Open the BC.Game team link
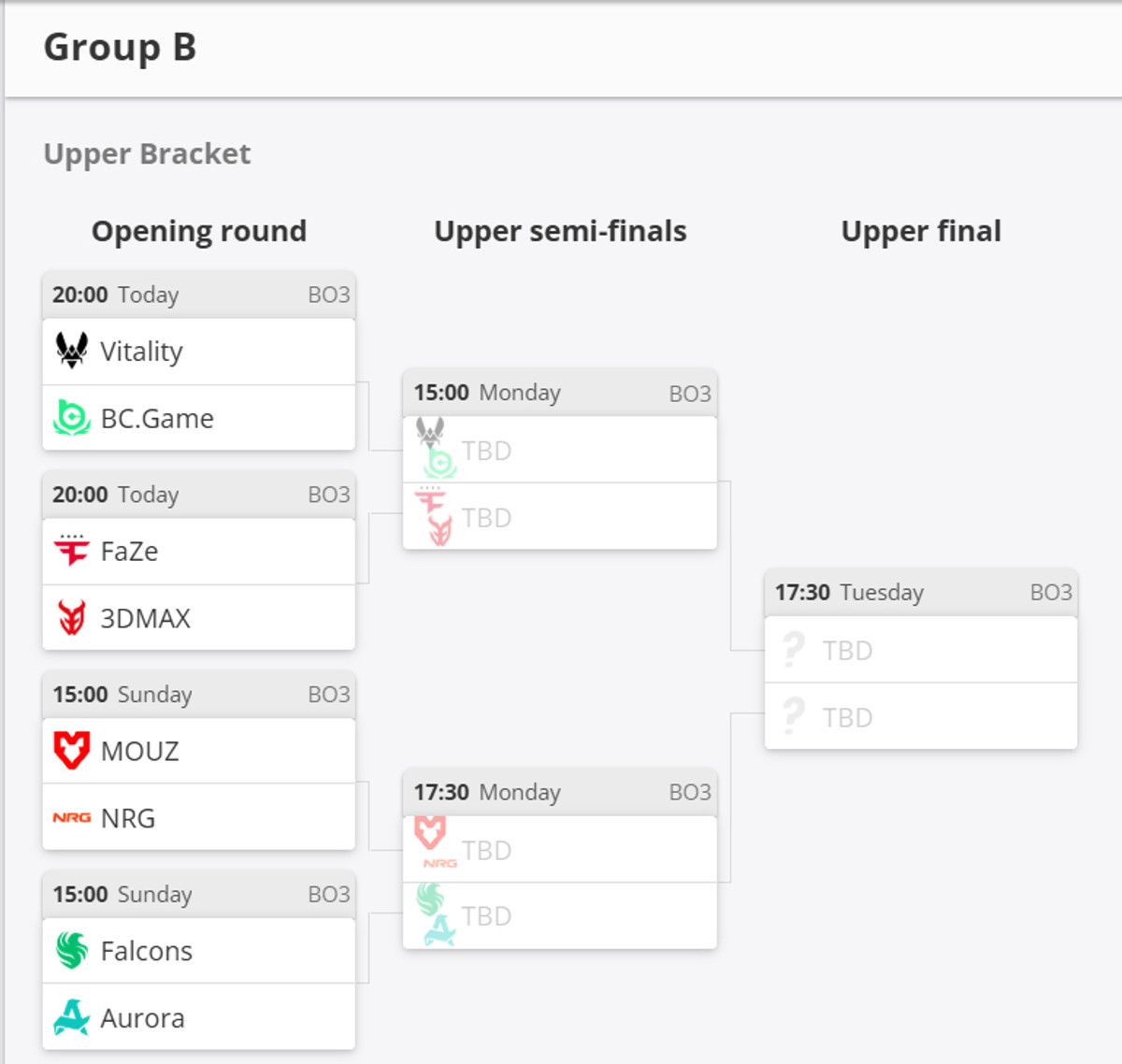 tap(157, 419)
